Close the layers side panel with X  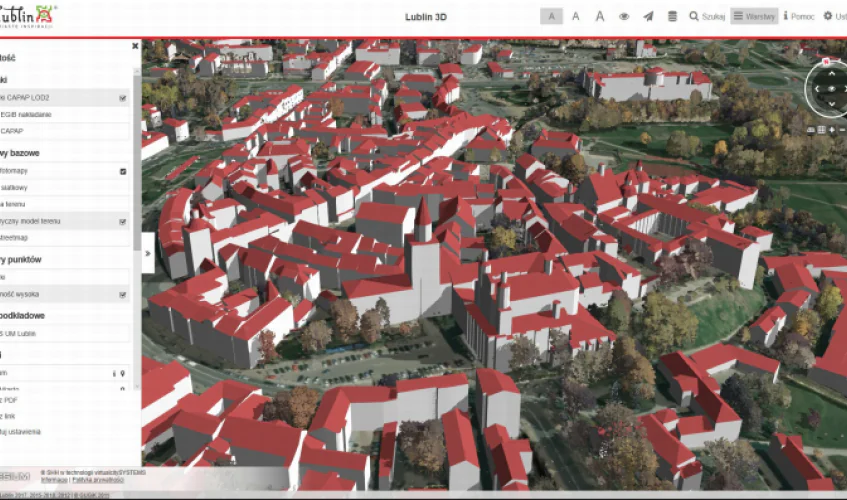pyautogui.click(x=135, y=46)
